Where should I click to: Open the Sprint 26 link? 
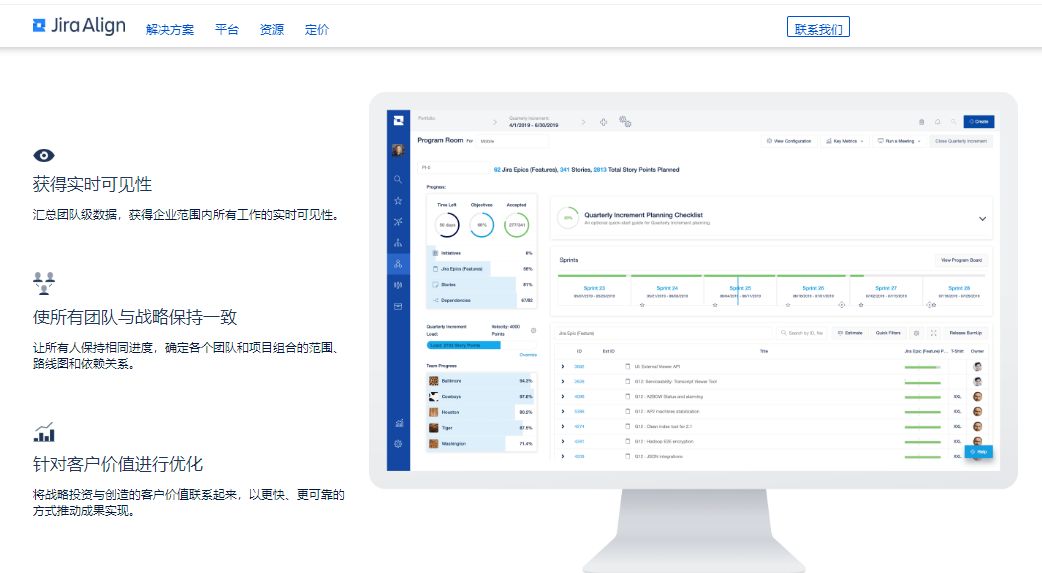[813, 288]
